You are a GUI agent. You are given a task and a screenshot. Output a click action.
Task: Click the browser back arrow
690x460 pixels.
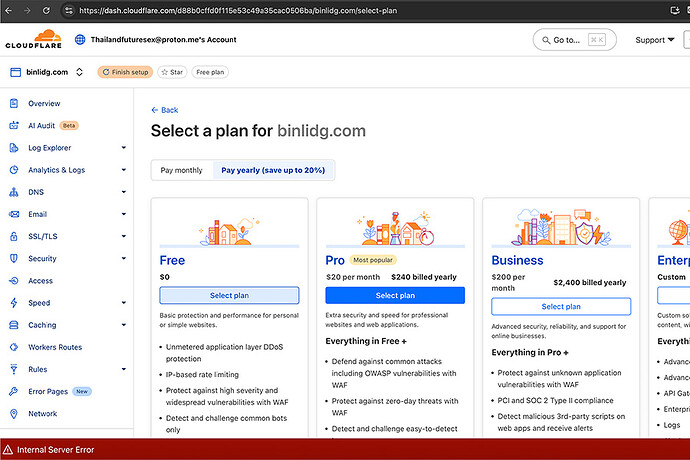(x=8, y=11)
